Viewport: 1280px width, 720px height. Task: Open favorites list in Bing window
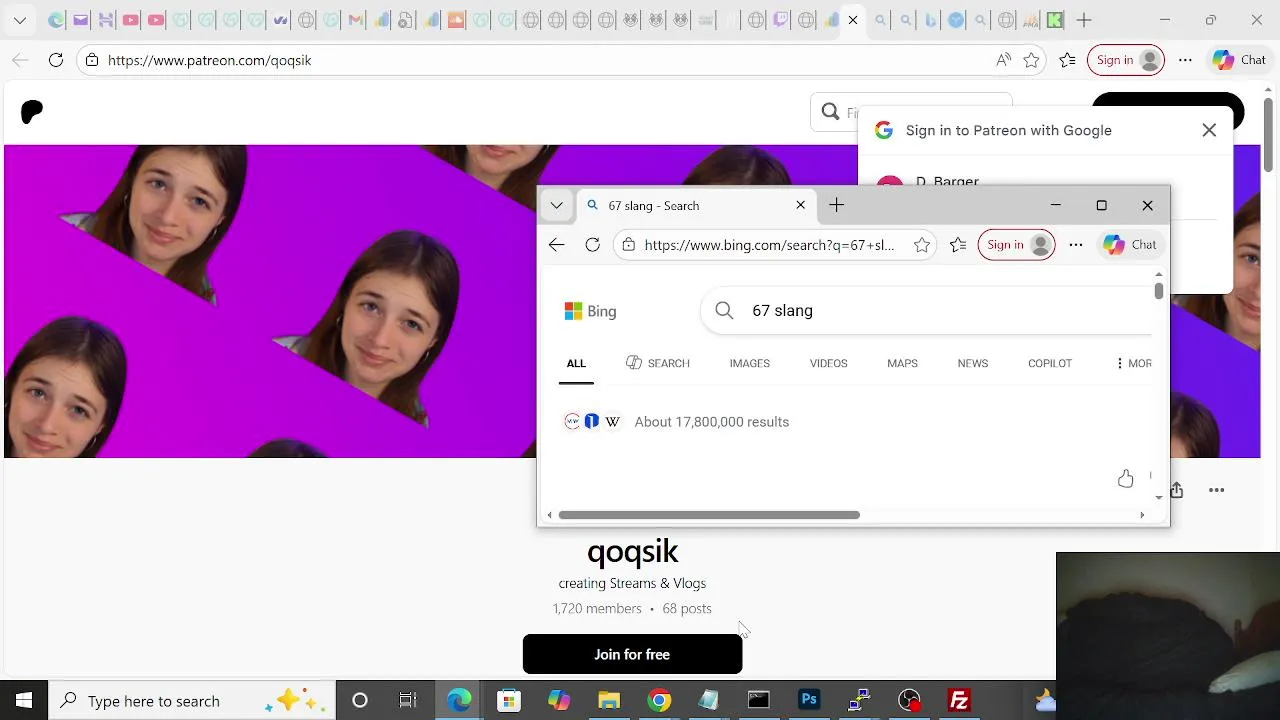[x=958, y=245]
